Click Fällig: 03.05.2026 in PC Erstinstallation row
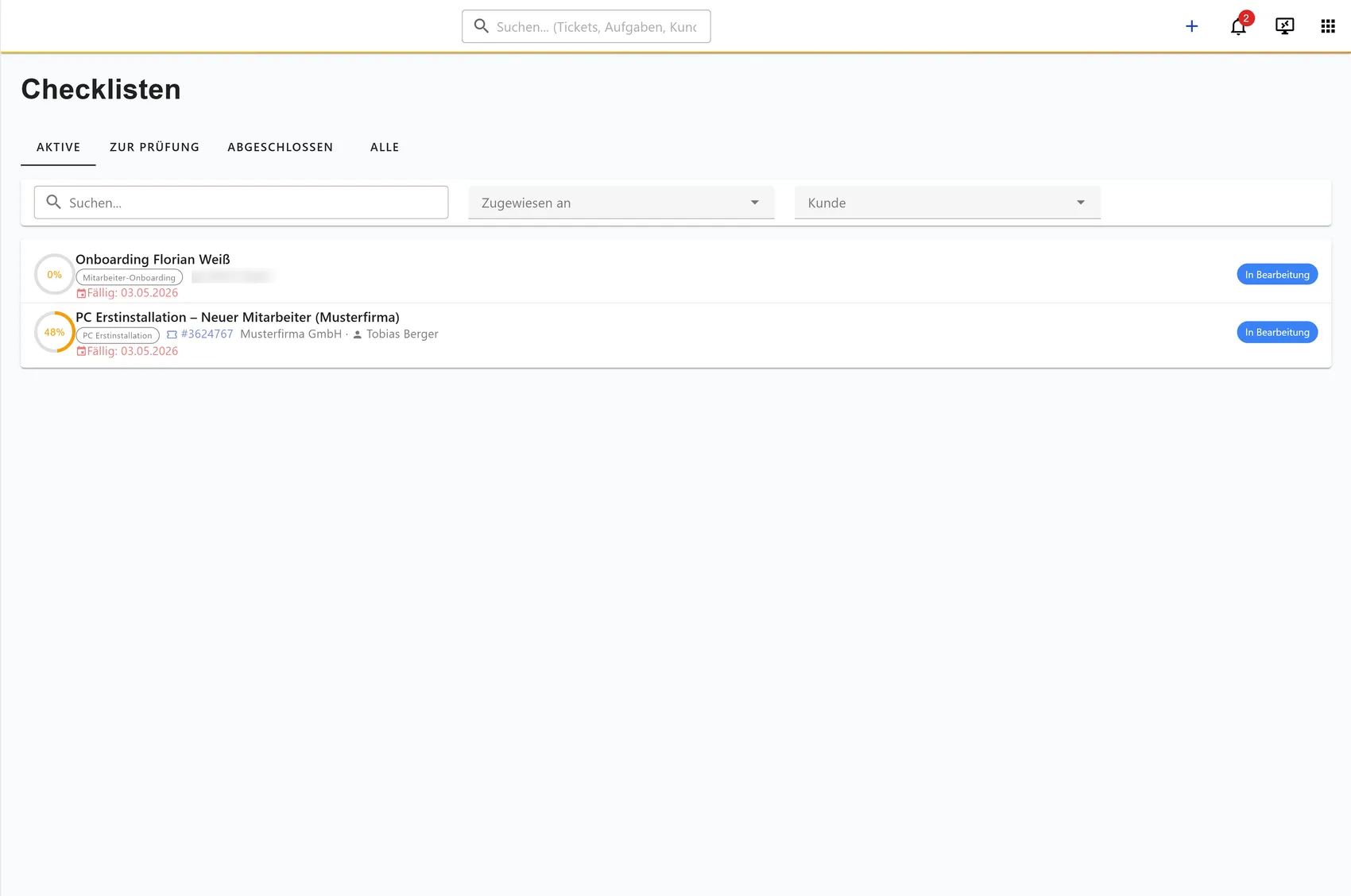The image size is (1351, 896). pyautogui.click(x=133, y=351)
